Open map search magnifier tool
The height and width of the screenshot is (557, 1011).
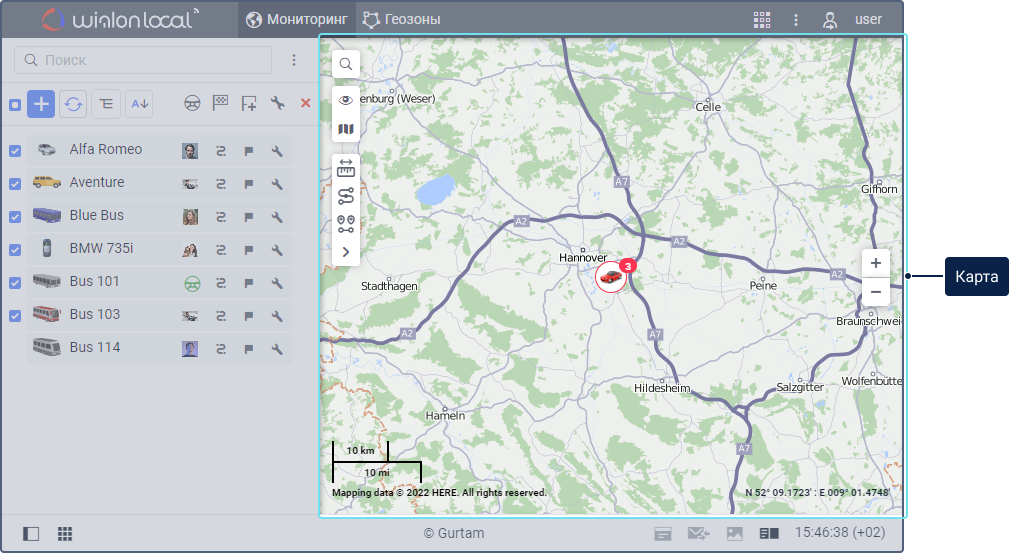(346, 64)
